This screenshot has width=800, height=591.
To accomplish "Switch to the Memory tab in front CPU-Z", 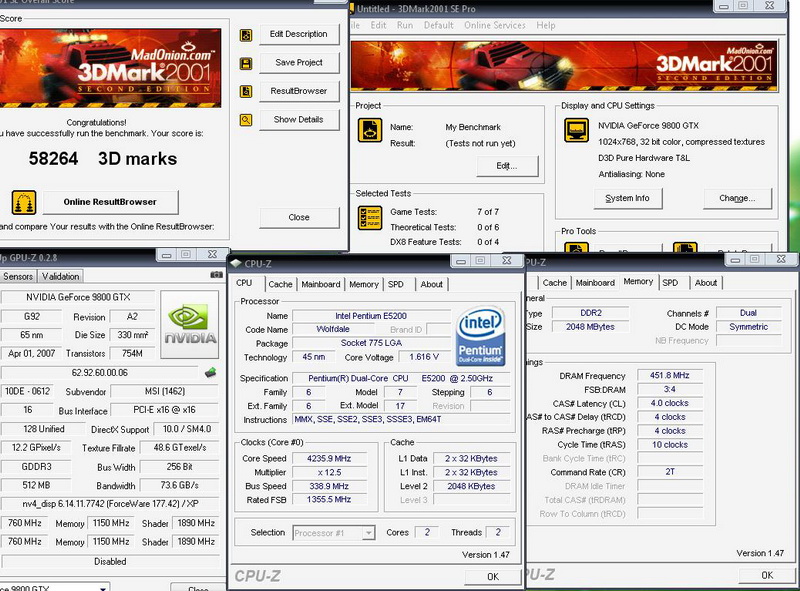I will [x=364, y=284].
